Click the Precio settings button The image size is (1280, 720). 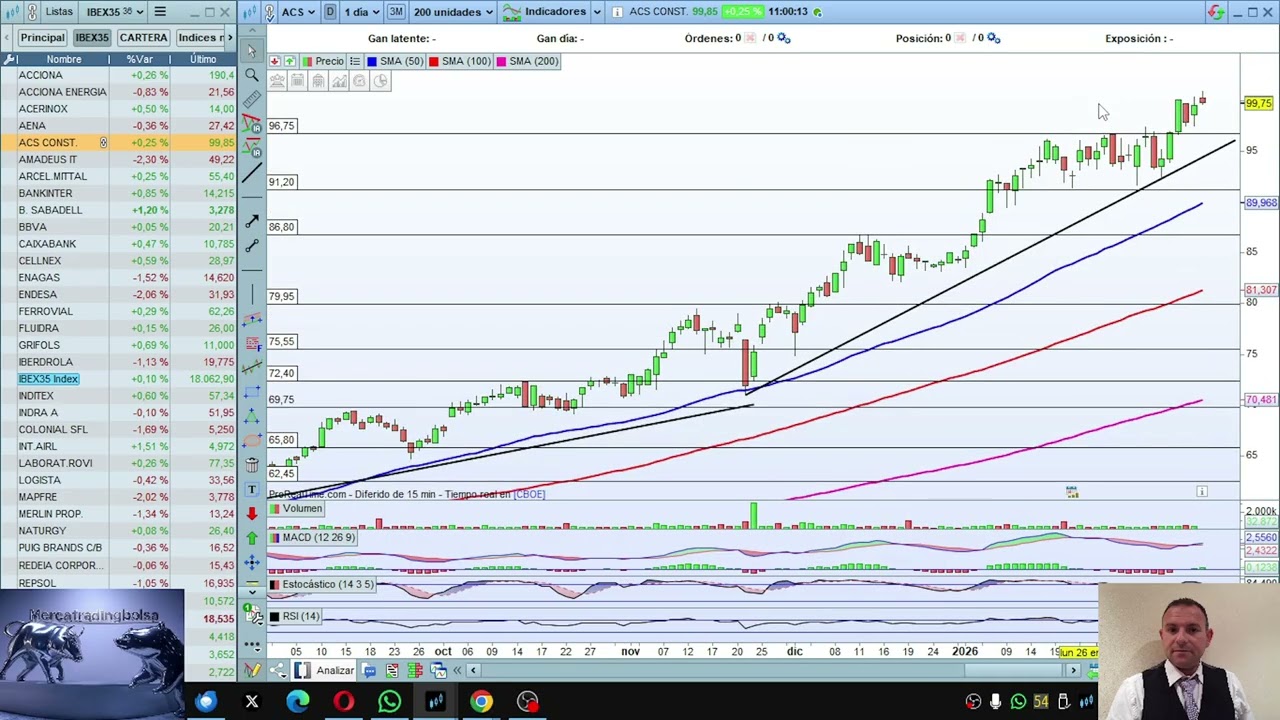coord(354,61)
